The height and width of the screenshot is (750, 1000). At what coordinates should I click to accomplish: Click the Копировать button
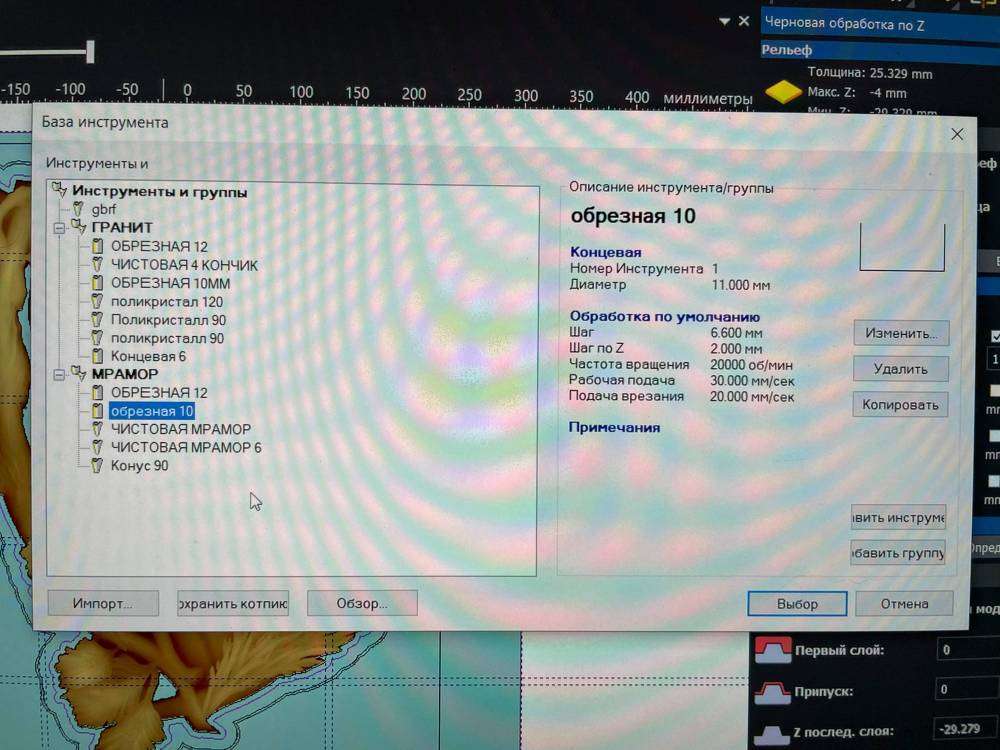coord(900,404)
